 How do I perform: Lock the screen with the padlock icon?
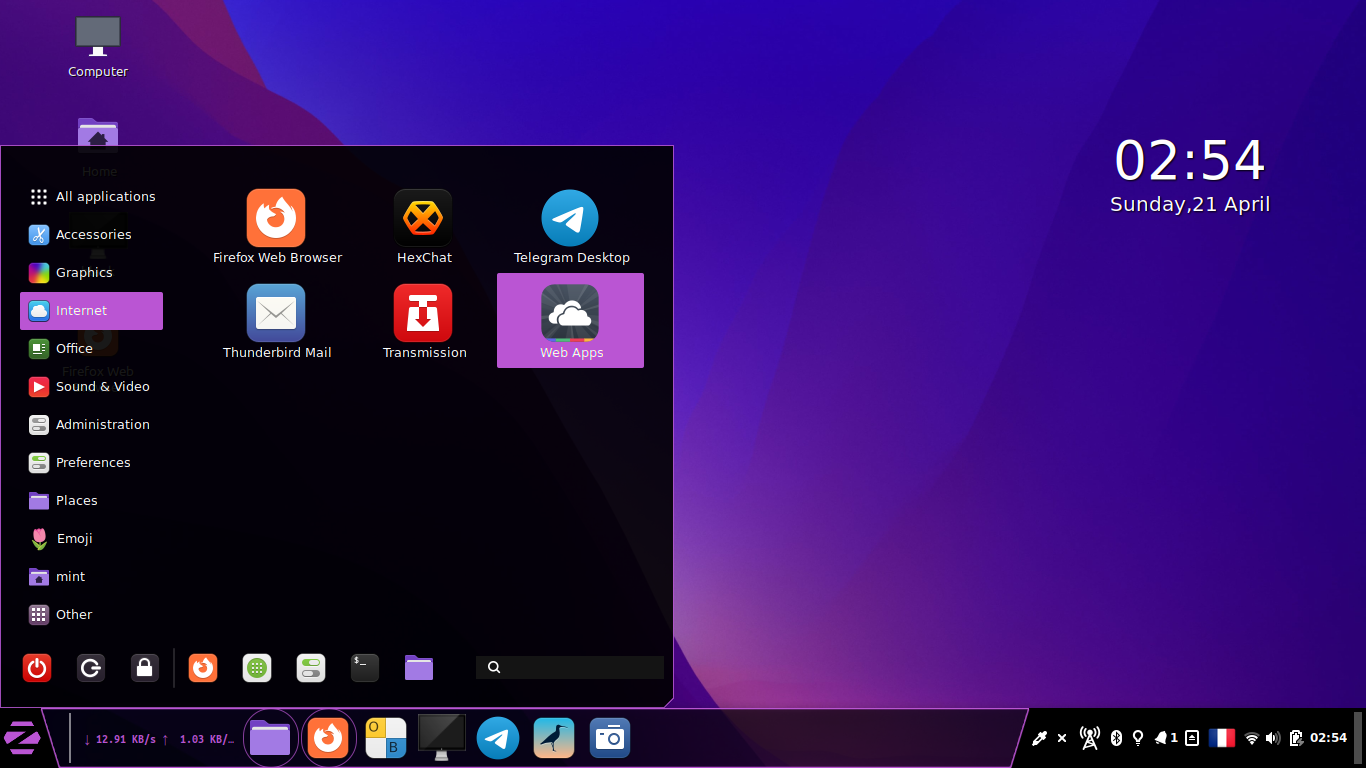tap(145, 668)
